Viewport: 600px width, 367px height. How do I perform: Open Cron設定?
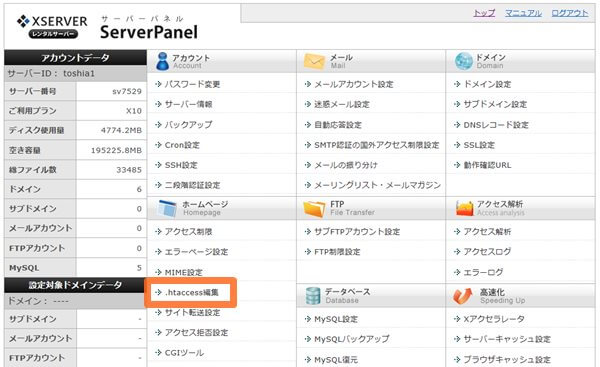pos(182,145)
